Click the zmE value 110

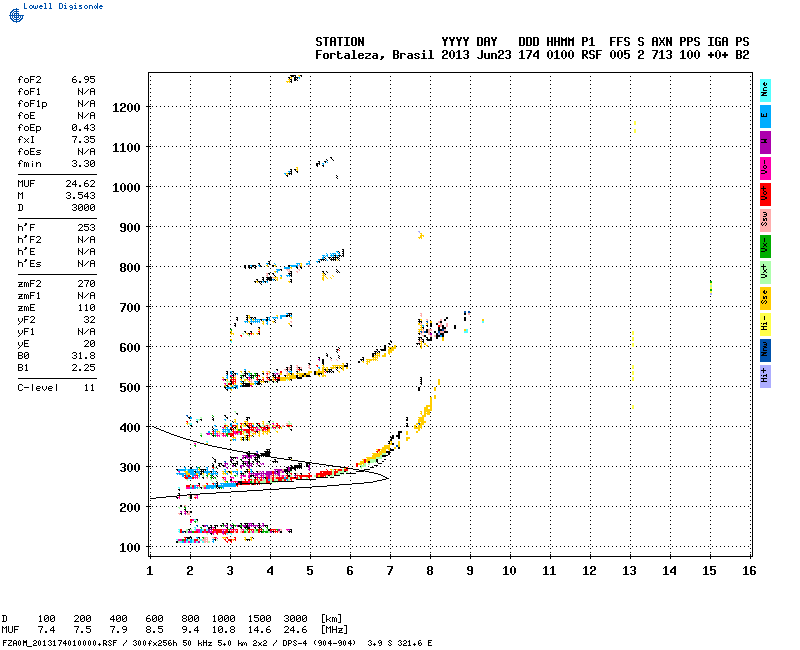pos(87,308)
